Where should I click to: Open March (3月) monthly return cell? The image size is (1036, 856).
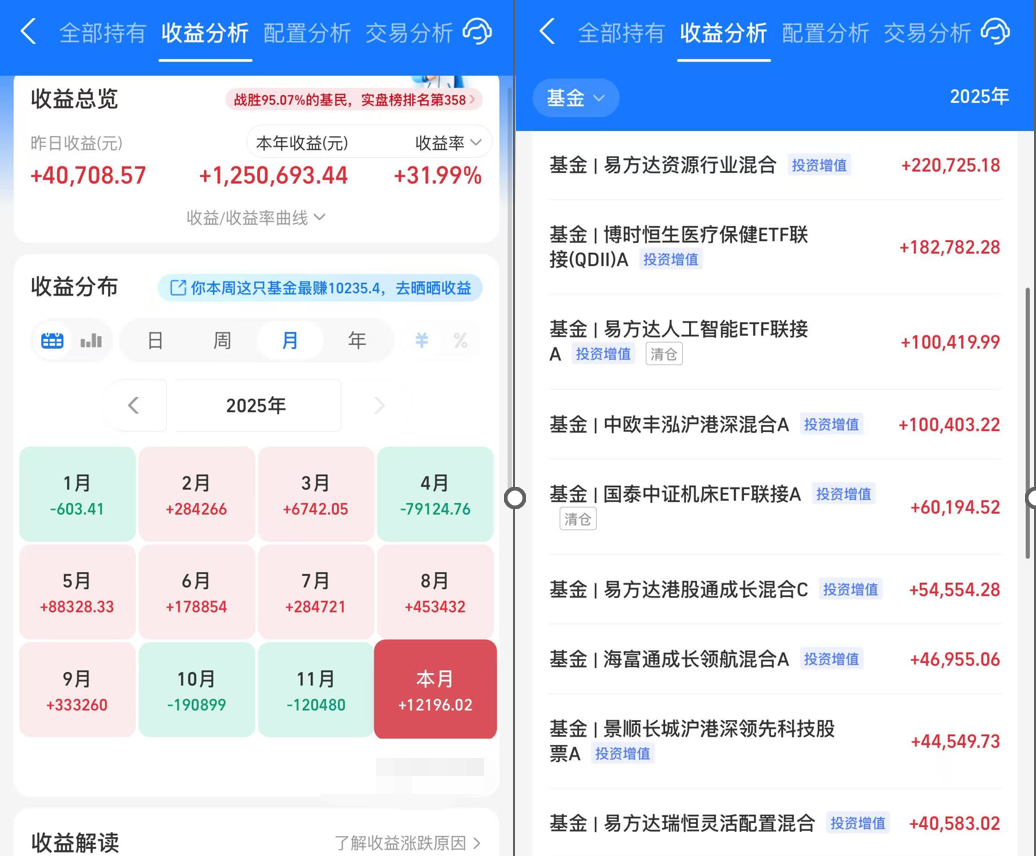pos(316,494)
